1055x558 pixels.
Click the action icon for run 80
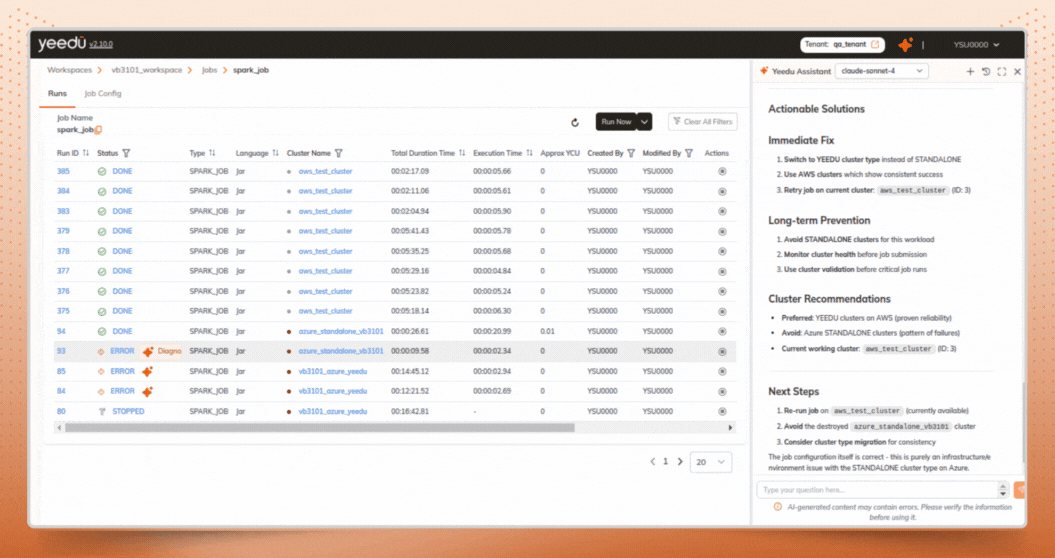coord(723,411)
